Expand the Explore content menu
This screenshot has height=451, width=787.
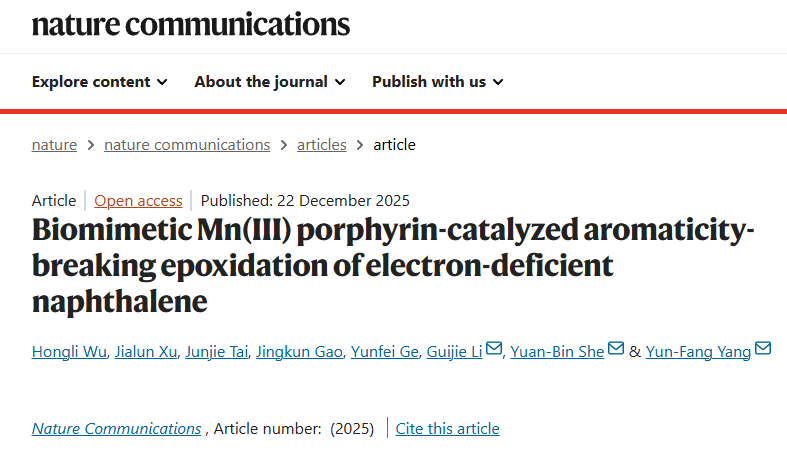coord(100,82)
